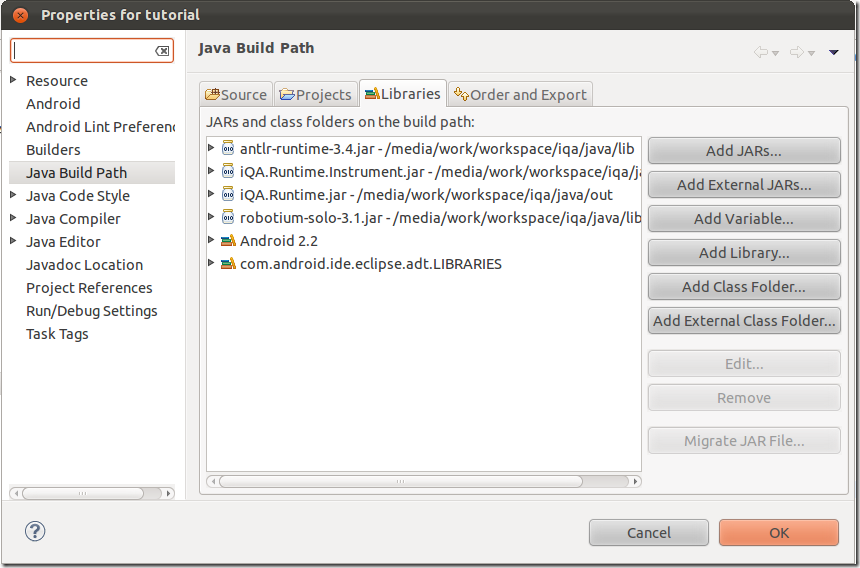Click the Edit... button

point(744,364)
